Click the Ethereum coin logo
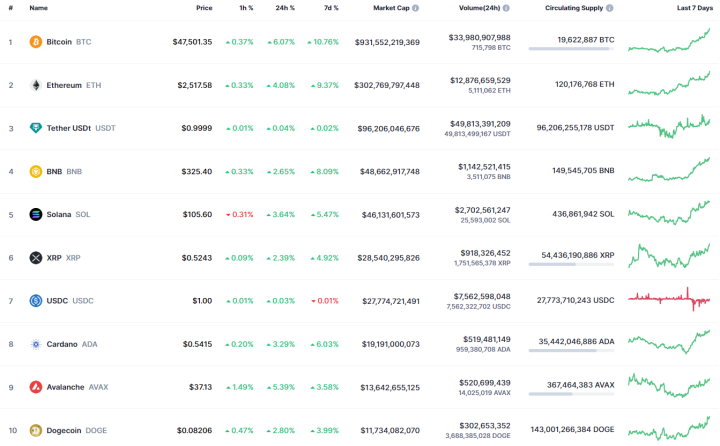The width and height of the screenshot is (720, 446). tap(36, 85)
